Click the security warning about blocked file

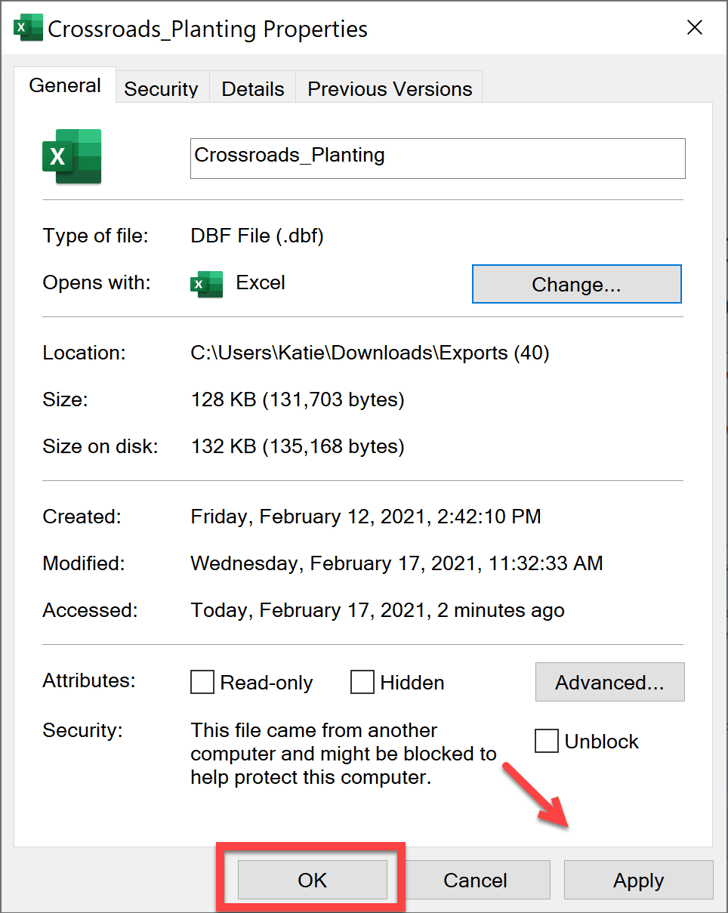point(343,753)
